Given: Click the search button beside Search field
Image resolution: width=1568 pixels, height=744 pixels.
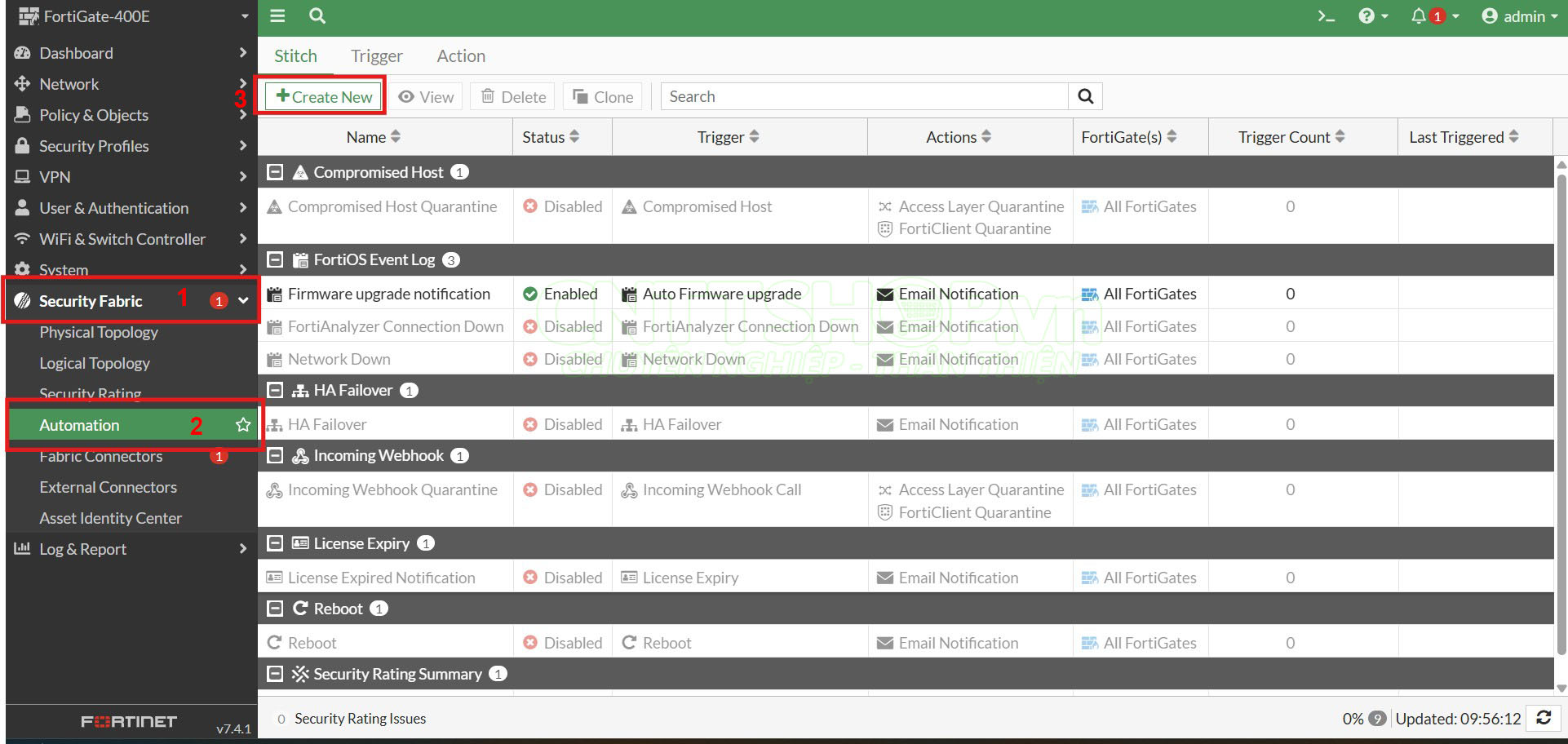Looking at the screenshot, I should click(1085, 96).
